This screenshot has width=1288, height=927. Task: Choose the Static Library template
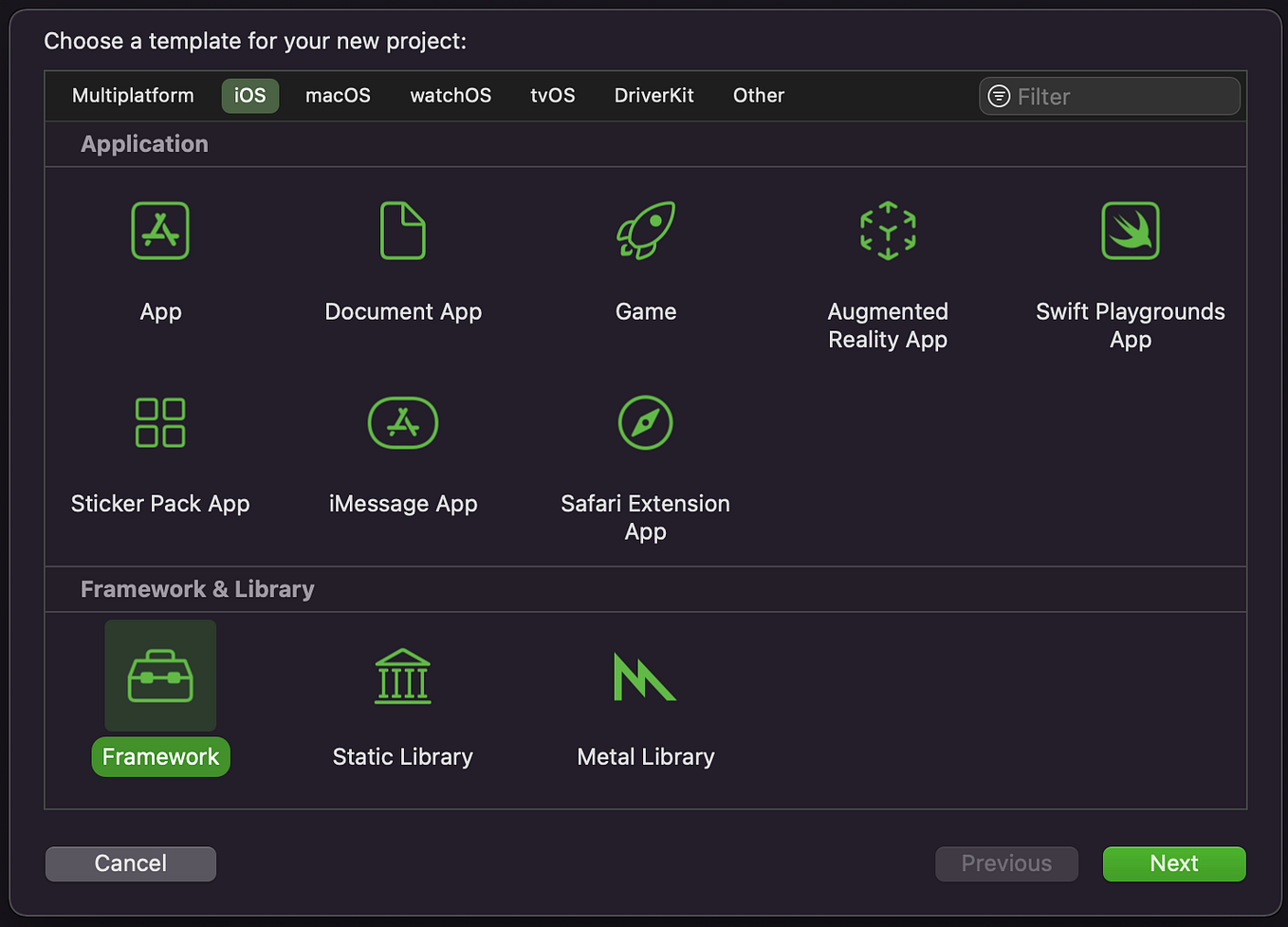click(x=403, y=676)
